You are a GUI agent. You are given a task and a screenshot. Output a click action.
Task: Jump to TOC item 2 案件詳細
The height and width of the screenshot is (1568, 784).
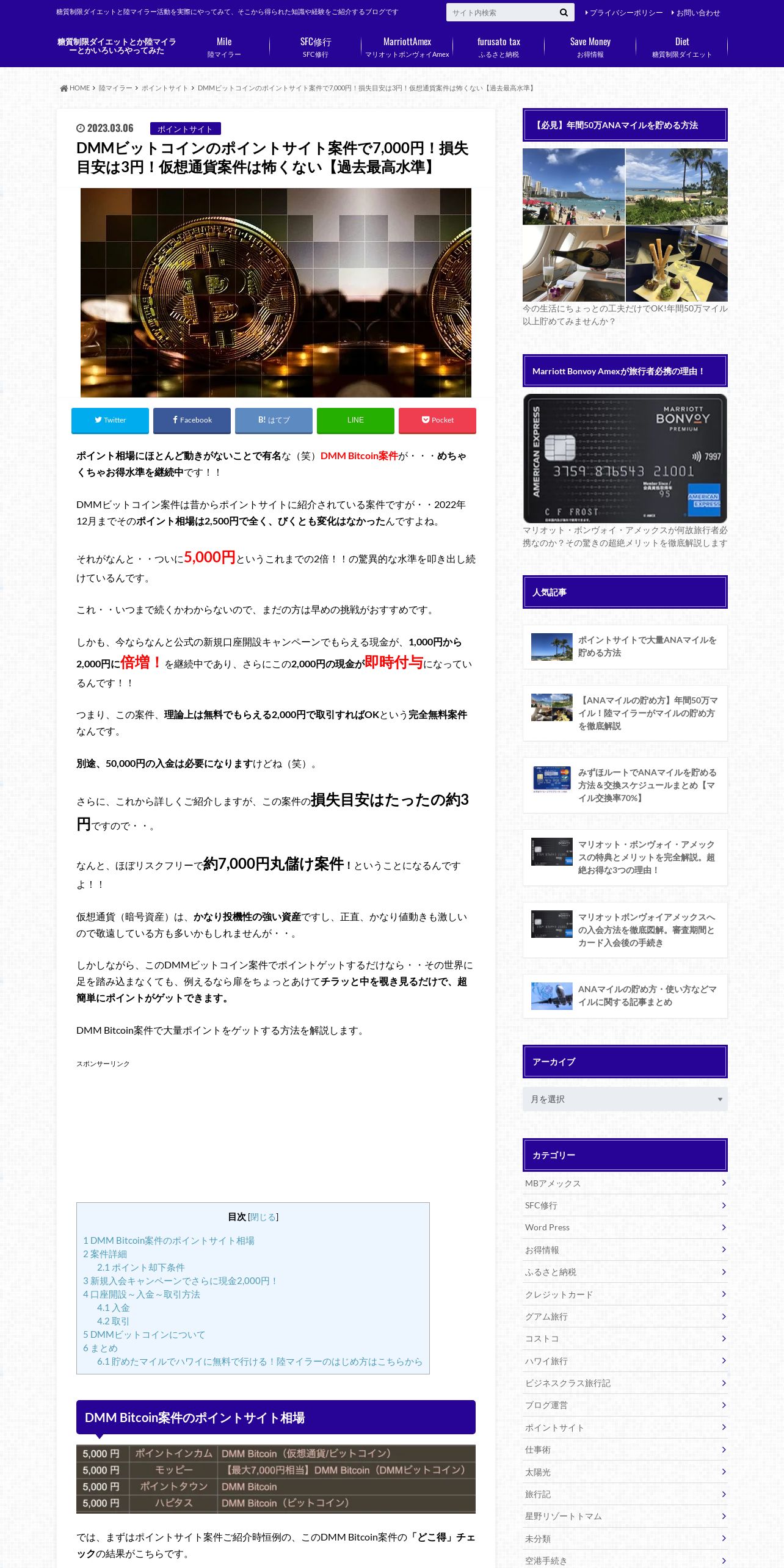(105, 1254)
